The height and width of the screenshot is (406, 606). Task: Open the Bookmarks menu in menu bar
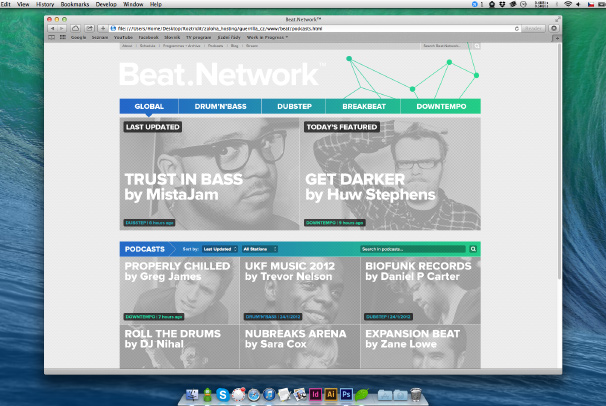pos(74,5)
